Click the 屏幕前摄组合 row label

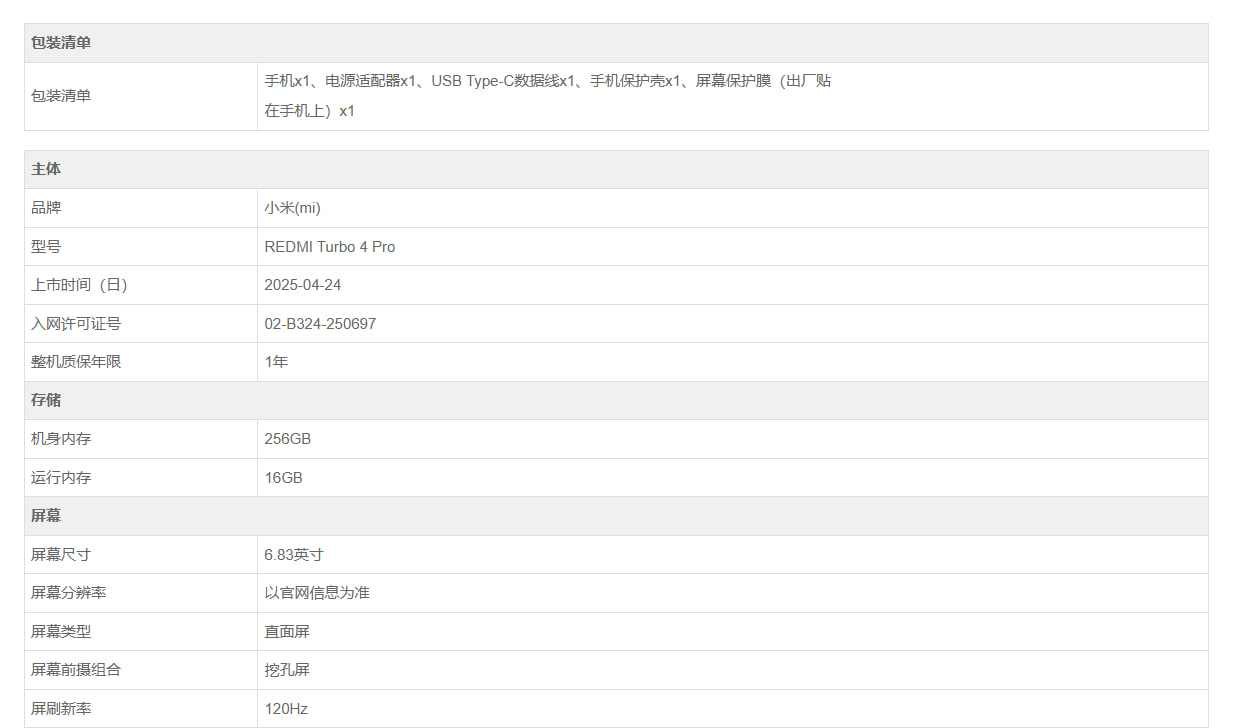[76, 670]
